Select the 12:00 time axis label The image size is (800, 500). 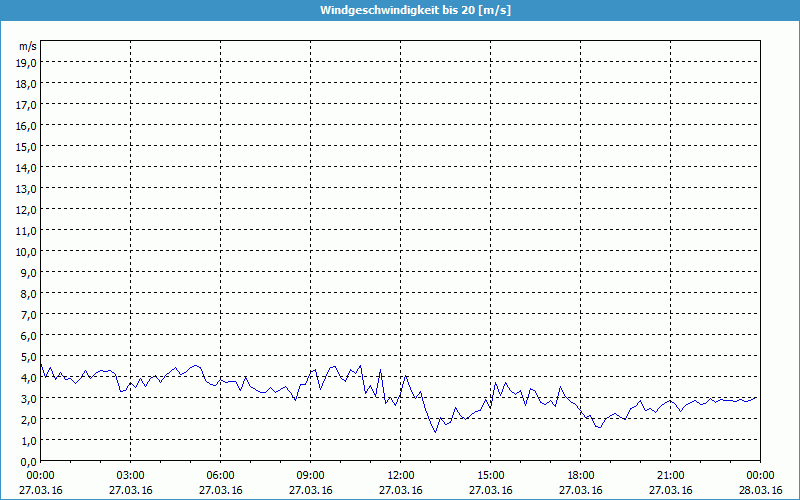click(x=400, y=475)
